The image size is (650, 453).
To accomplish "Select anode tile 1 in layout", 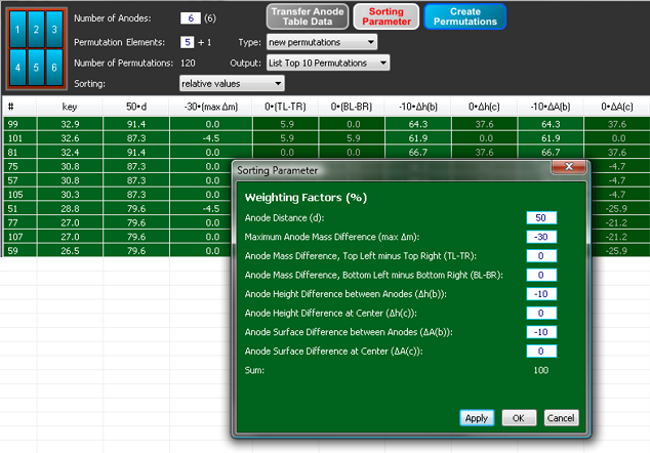I will (17, 29).
